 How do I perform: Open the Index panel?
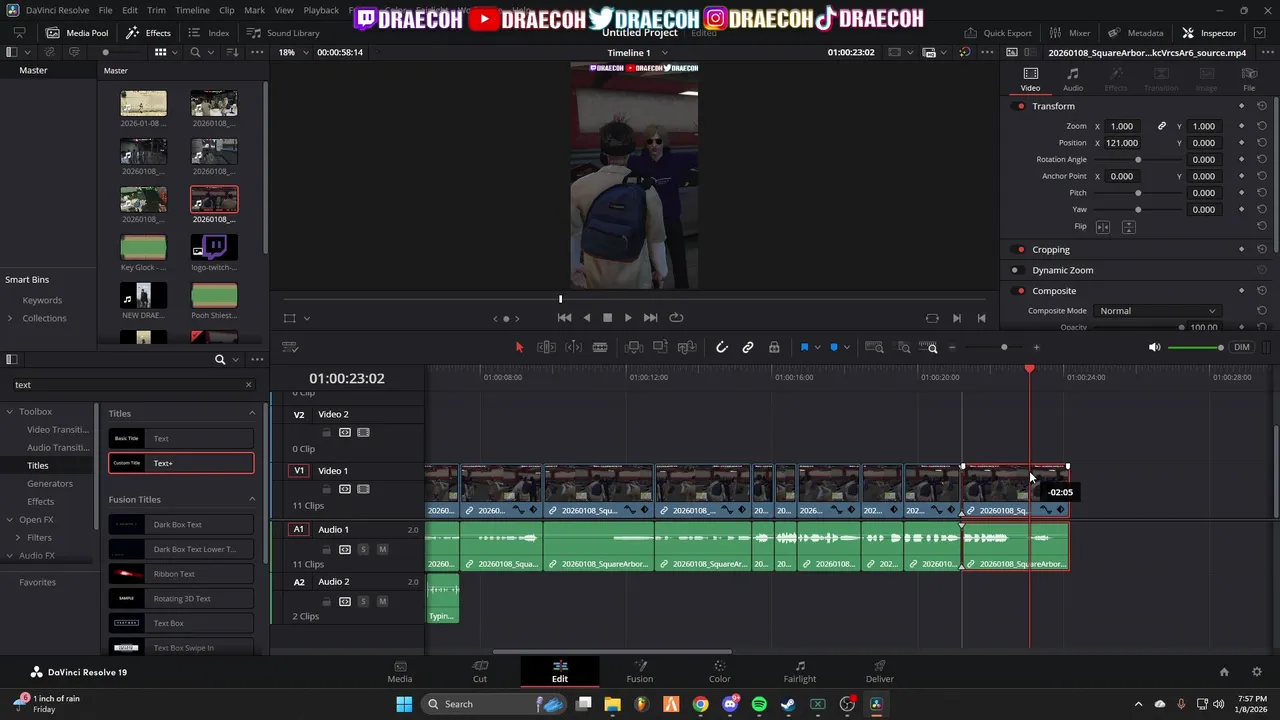[209, 33]
